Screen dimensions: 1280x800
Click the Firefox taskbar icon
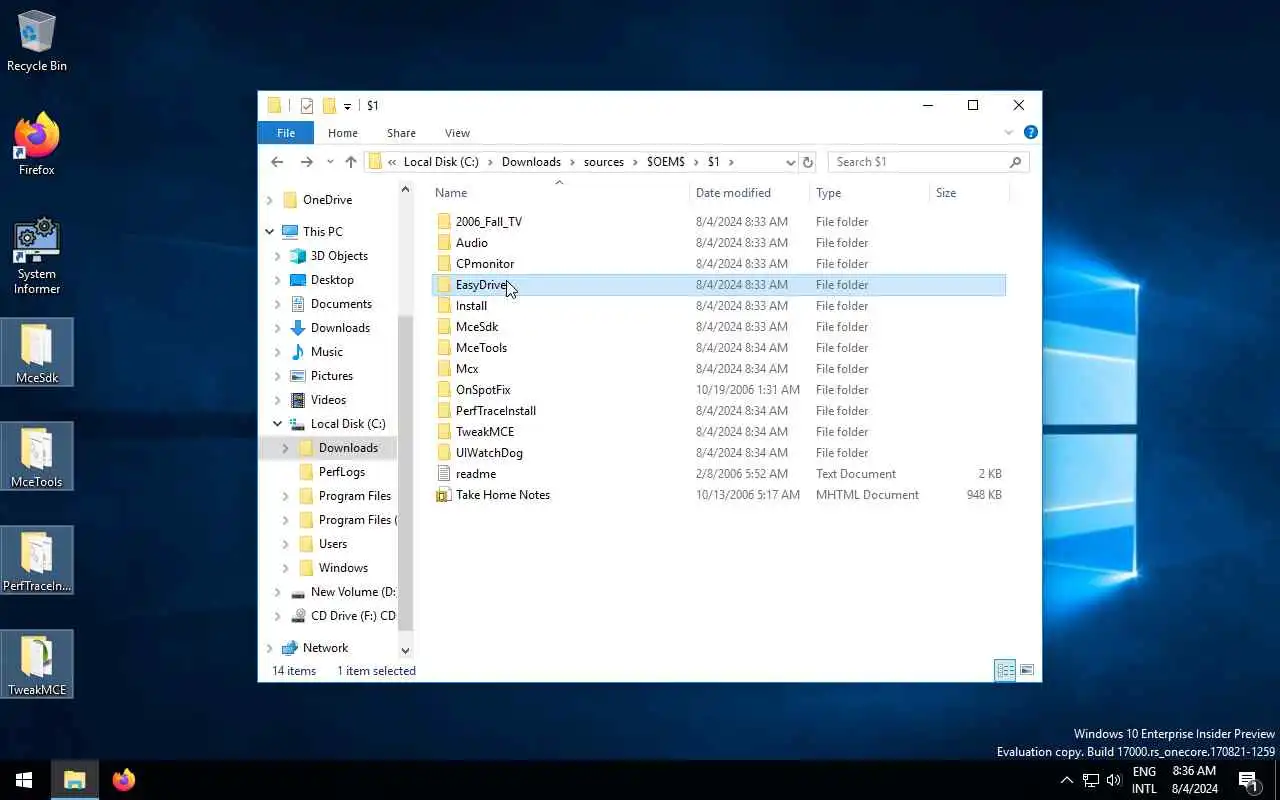tap(123, 780)
